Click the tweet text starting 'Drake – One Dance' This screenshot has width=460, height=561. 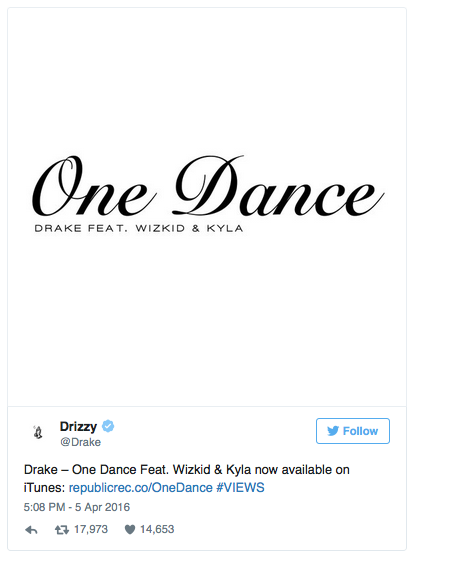187,479
